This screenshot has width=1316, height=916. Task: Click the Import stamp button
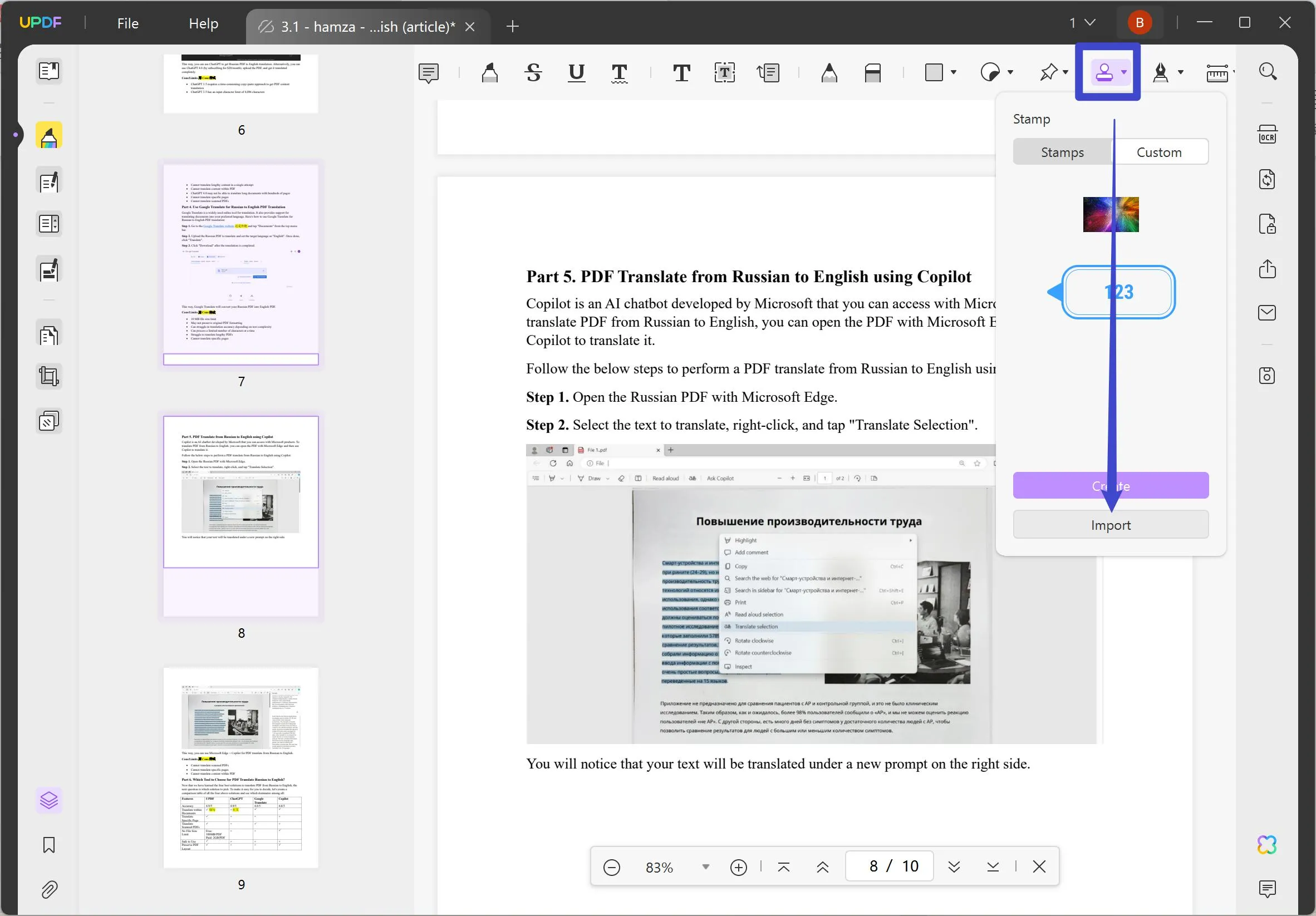[x=1111, y=524]
